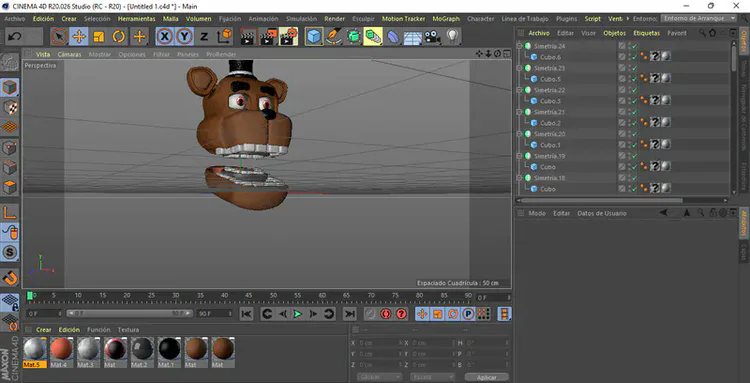Open Edición menu in Material Manager

click(x=69, y=330)
